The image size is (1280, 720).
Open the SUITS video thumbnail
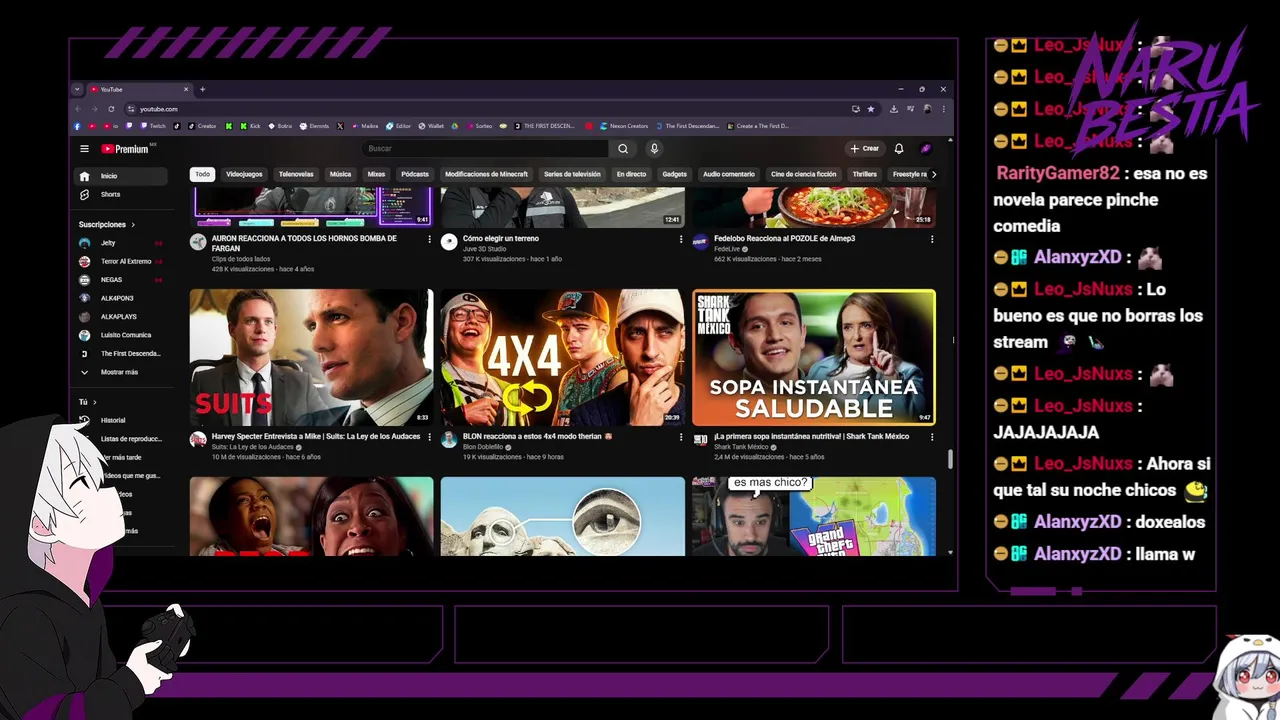click(x=312, y=357)
